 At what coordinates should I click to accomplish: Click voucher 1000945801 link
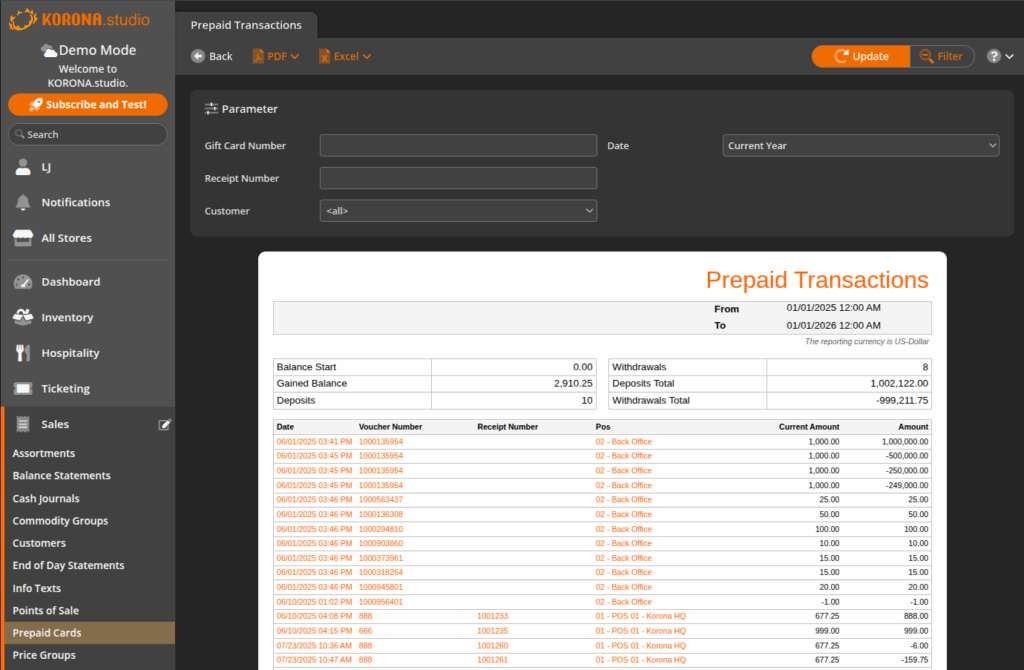(x=381, y=587)
